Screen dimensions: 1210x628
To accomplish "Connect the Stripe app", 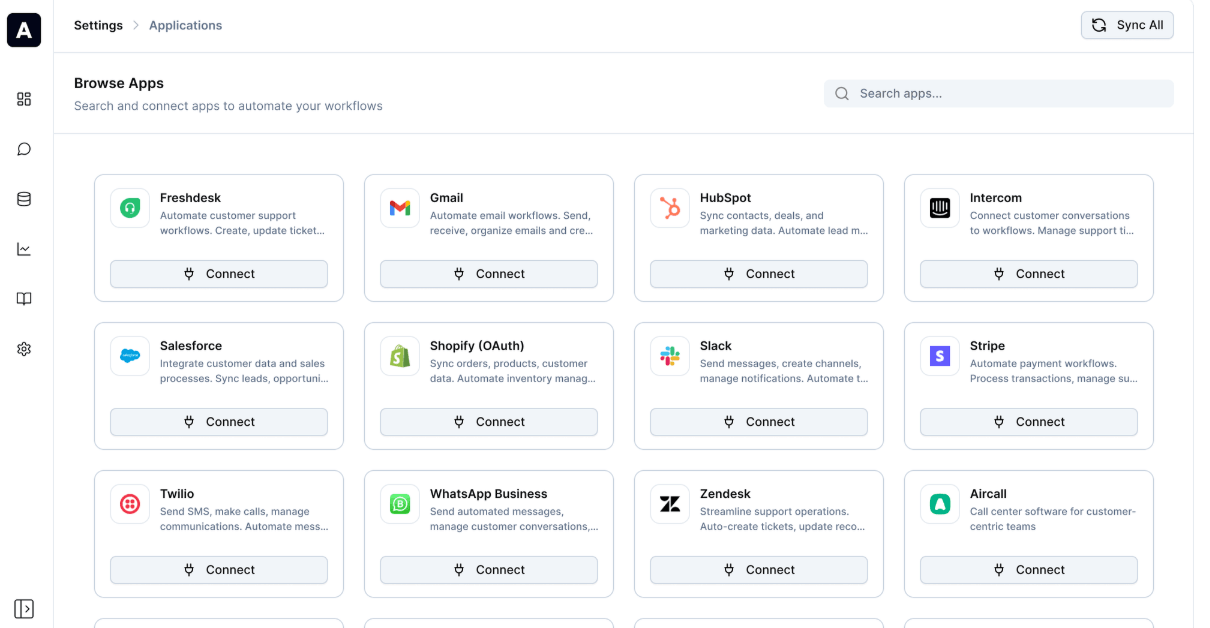I will pyautogui.click(x=1029, y=422).
